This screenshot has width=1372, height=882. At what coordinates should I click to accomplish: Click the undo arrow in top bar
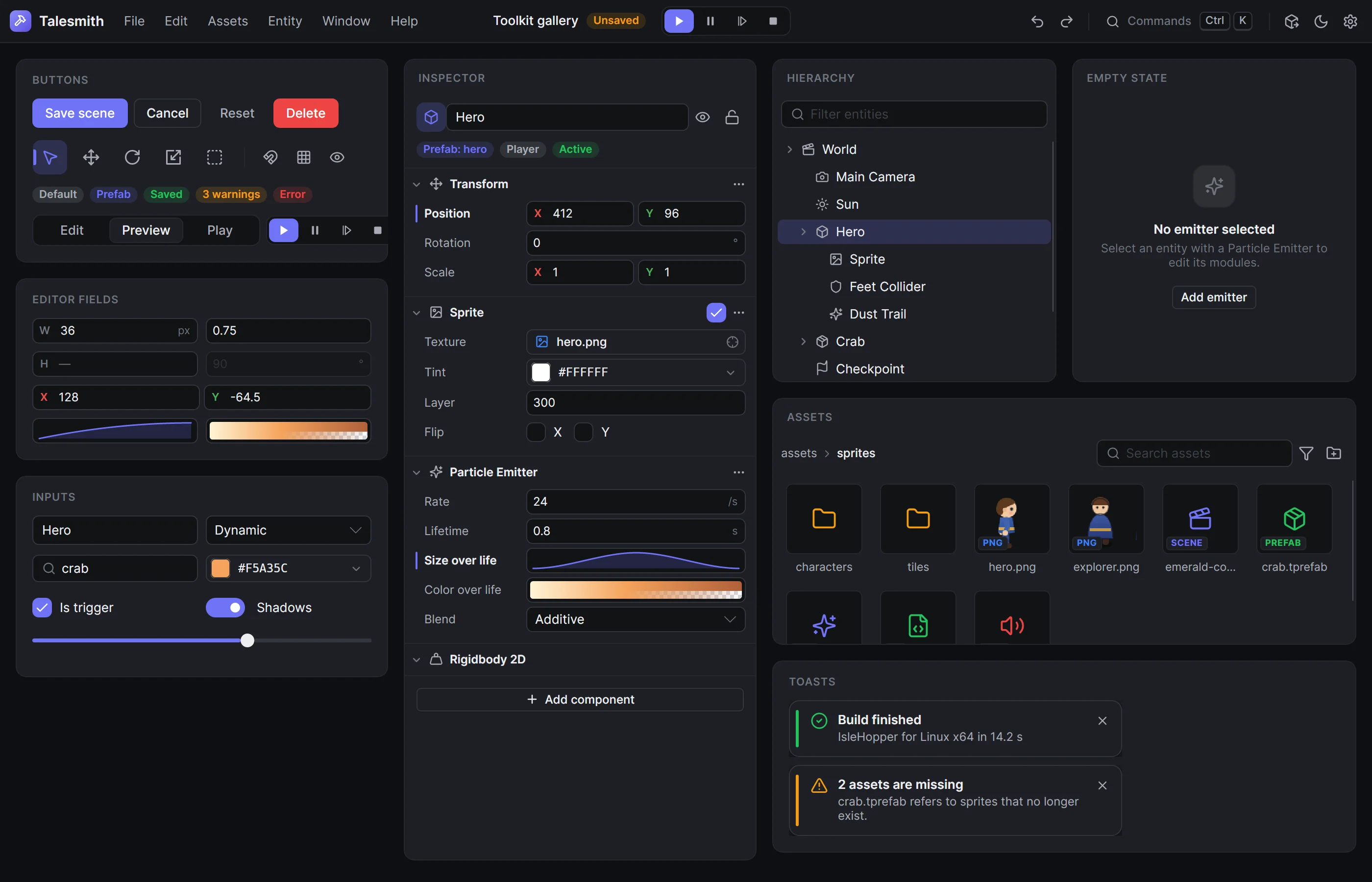1037,21
